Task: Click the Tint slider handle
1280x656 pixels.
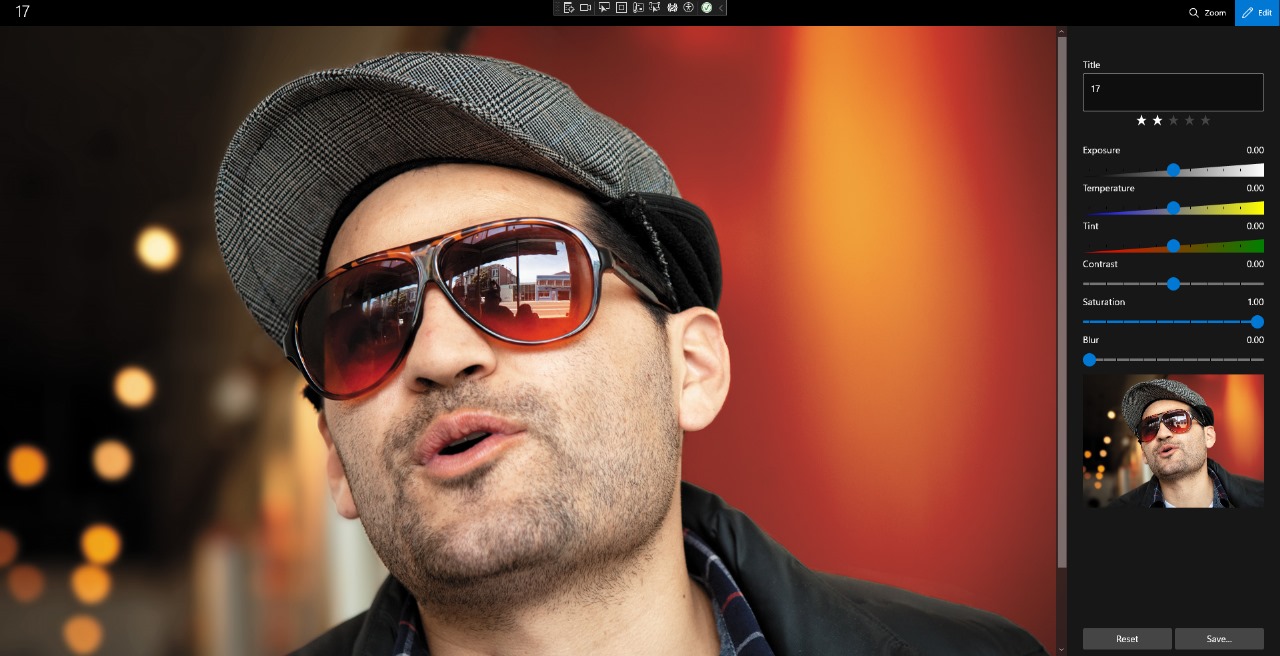Action: click(x=1173, y=246)
